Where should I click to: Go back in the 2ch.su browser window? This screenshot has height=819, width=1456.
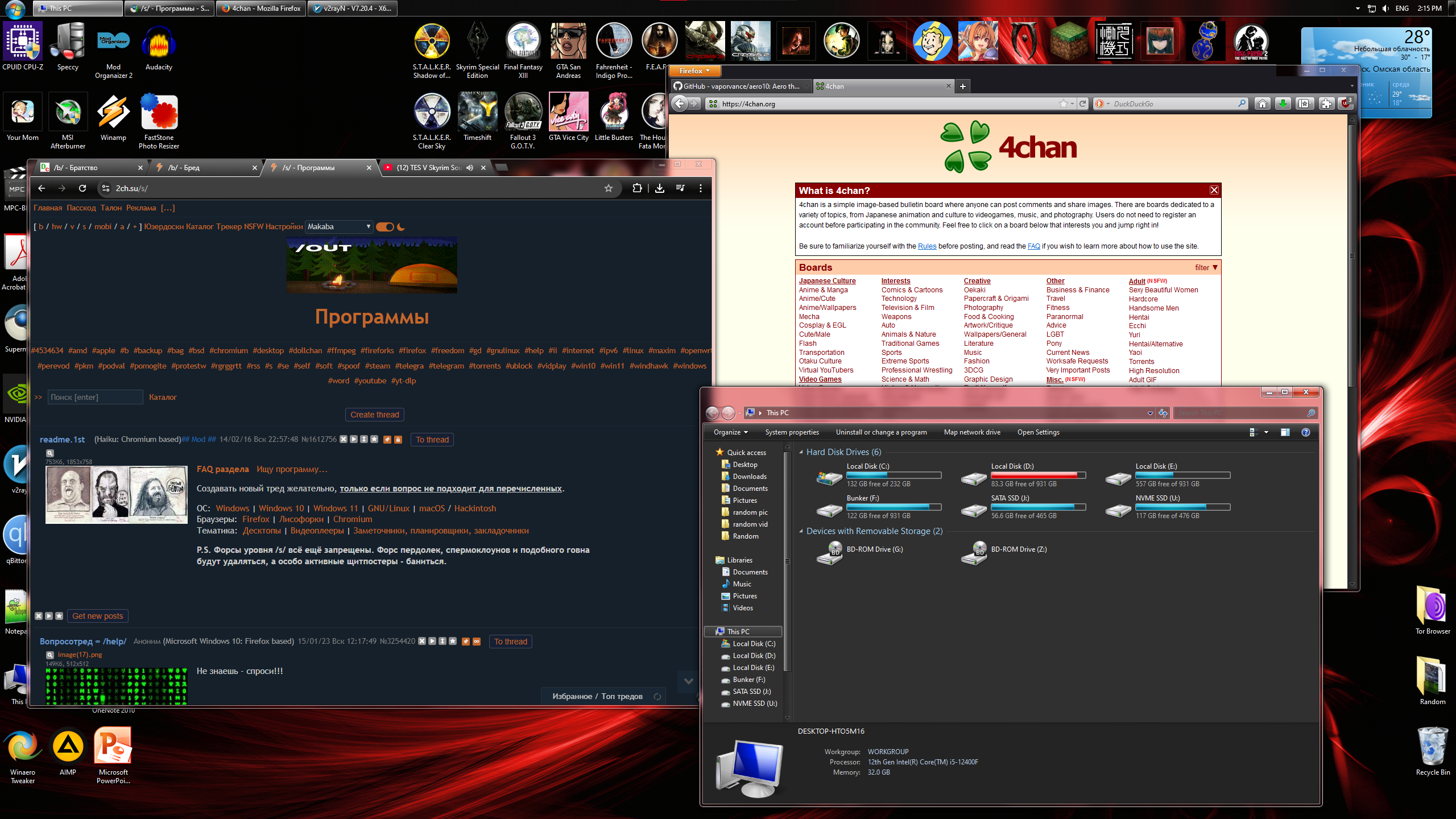[42, 188]
